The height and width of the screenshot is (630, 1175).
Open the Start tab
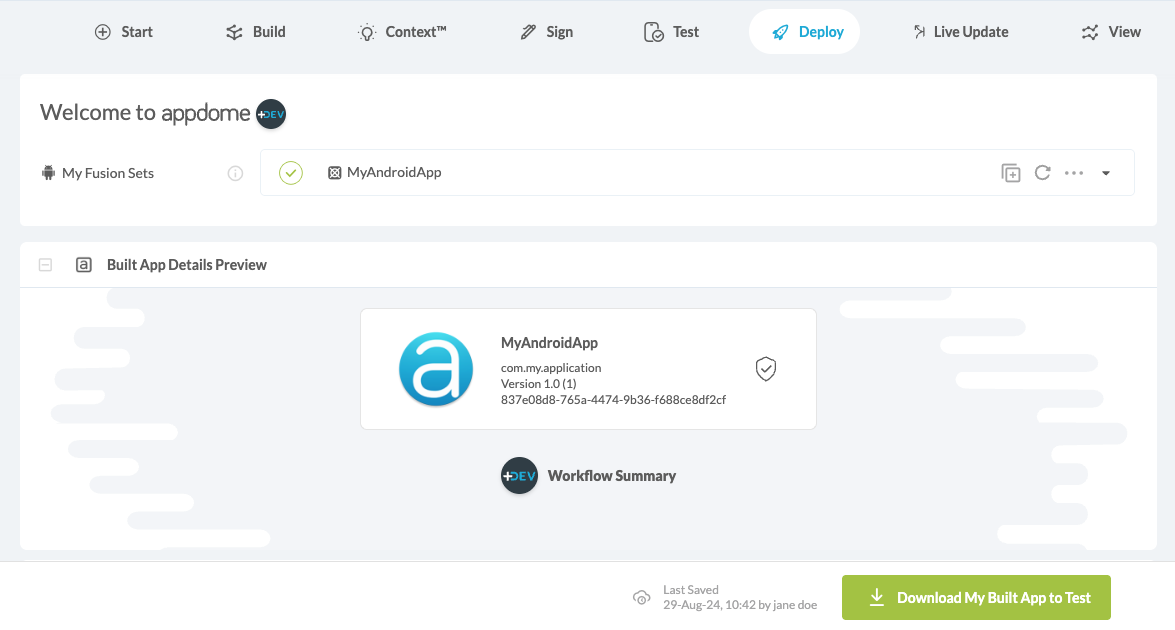click(124, 31)
